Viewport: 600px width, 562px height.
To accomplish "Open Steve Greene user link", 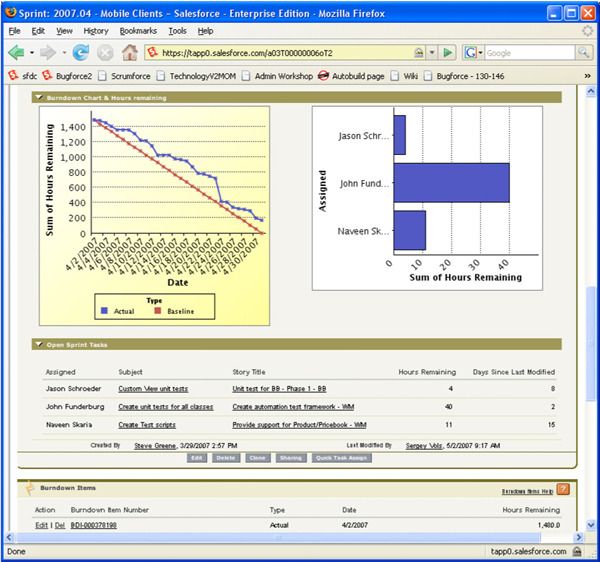I will point(155,445).
